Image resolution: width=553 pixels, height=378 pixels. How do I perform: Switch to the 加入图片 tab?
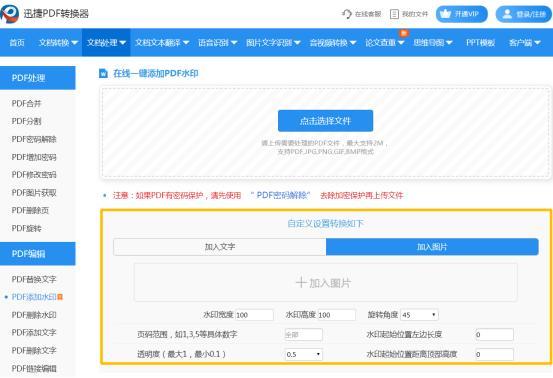(x=432, y=247)
